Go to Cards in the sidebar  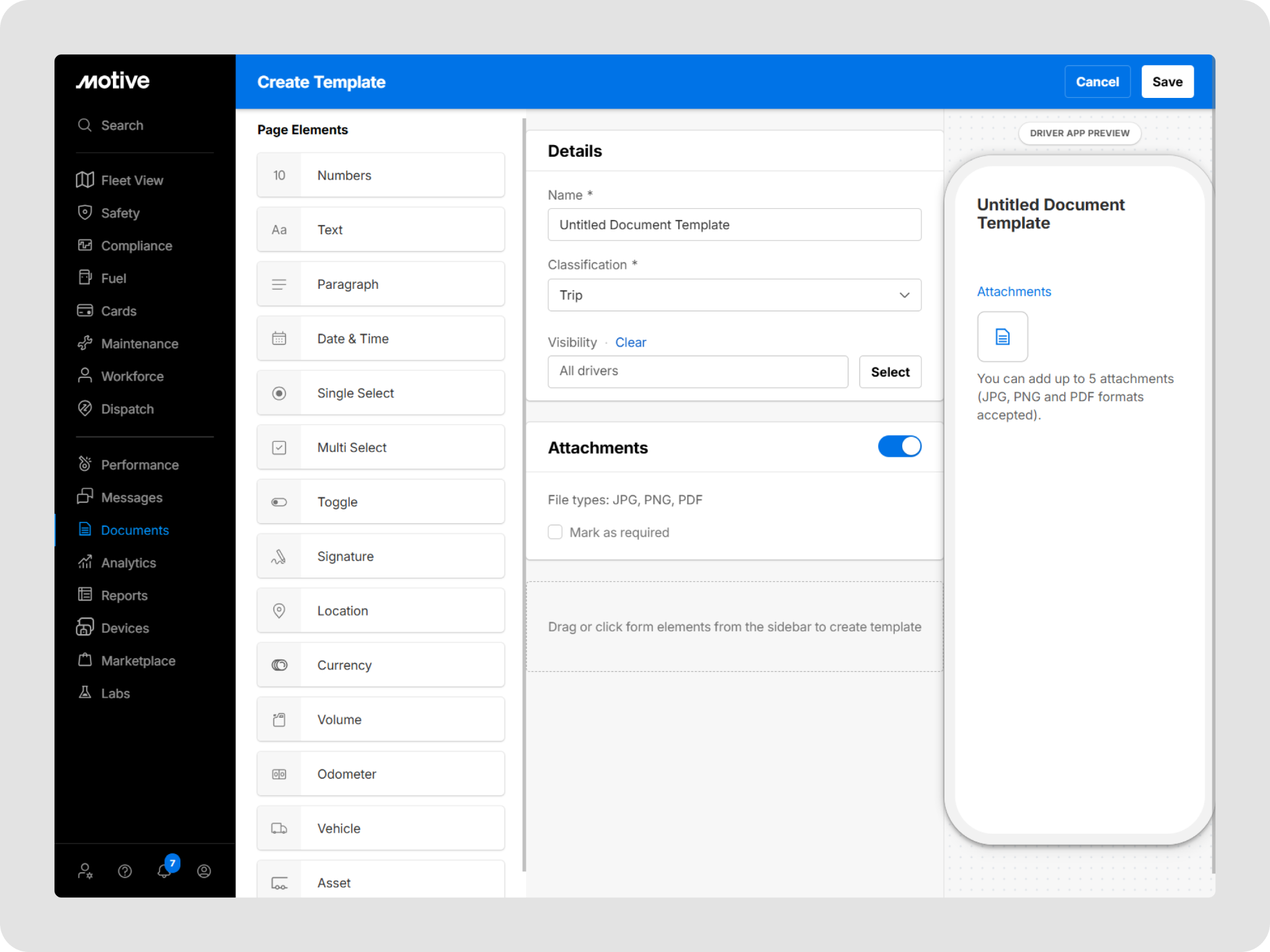(x=118, y=311)
